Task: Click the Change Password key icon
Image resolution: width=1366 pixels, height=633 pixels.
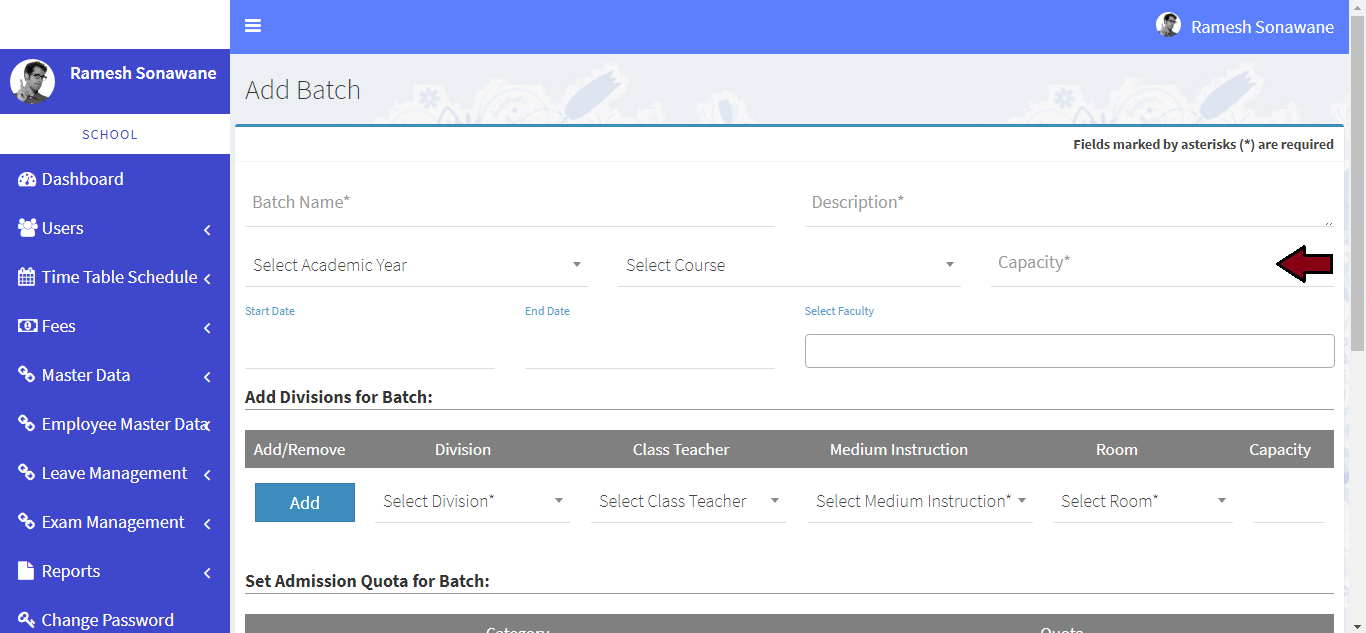Action: (27, 620)
